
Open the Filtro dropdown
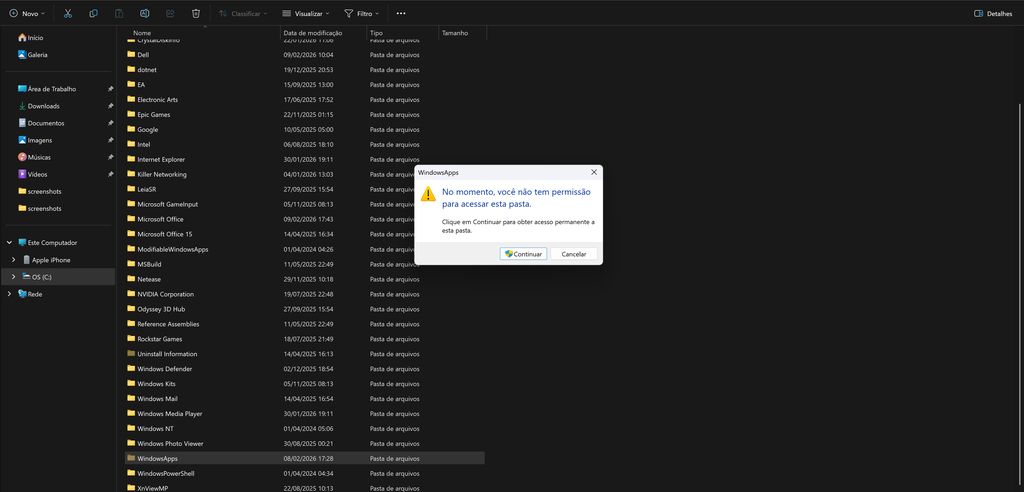[x=361, y=13]
